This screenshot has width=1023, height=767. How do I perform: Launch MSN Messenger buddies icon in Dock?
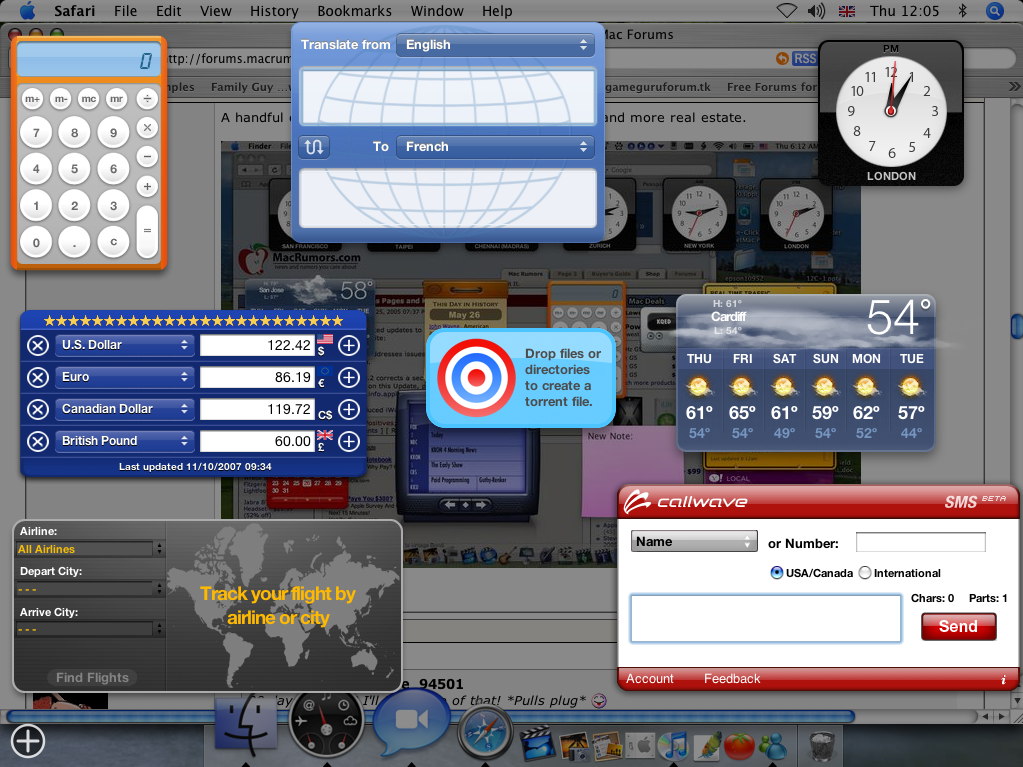pyautogui.click(x=773, y=745)
